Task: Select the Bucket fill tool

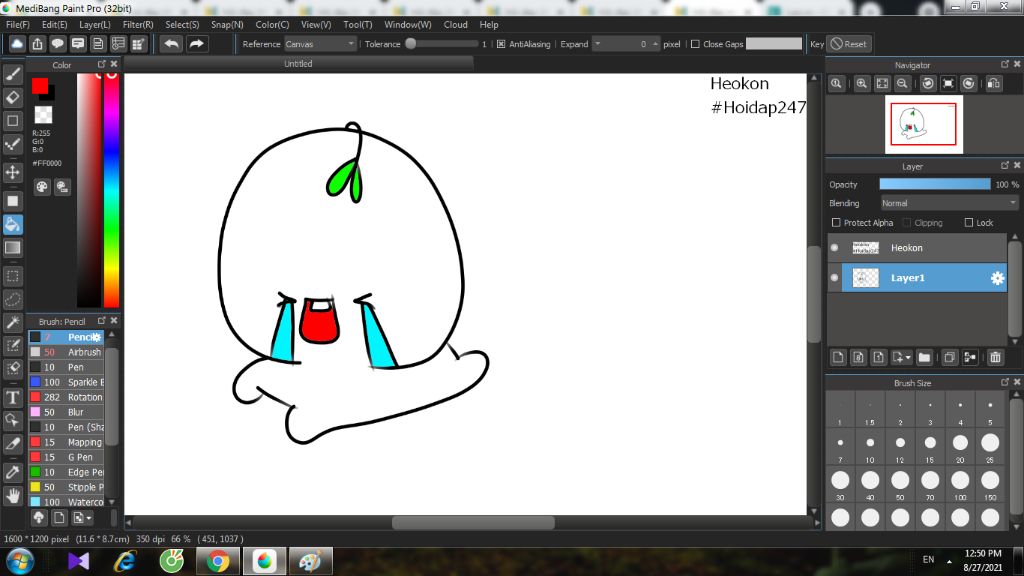Action: (12, 225)
